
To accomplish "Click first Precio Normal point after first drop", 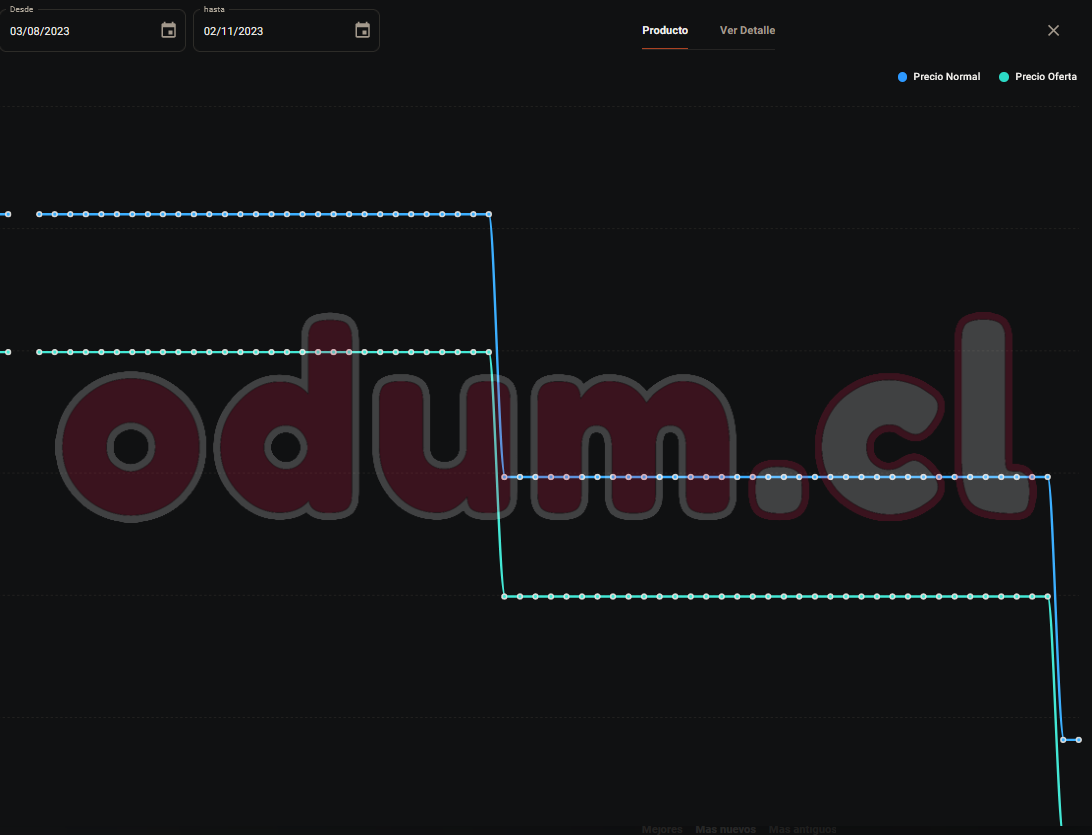I will (x=505, y=477).
